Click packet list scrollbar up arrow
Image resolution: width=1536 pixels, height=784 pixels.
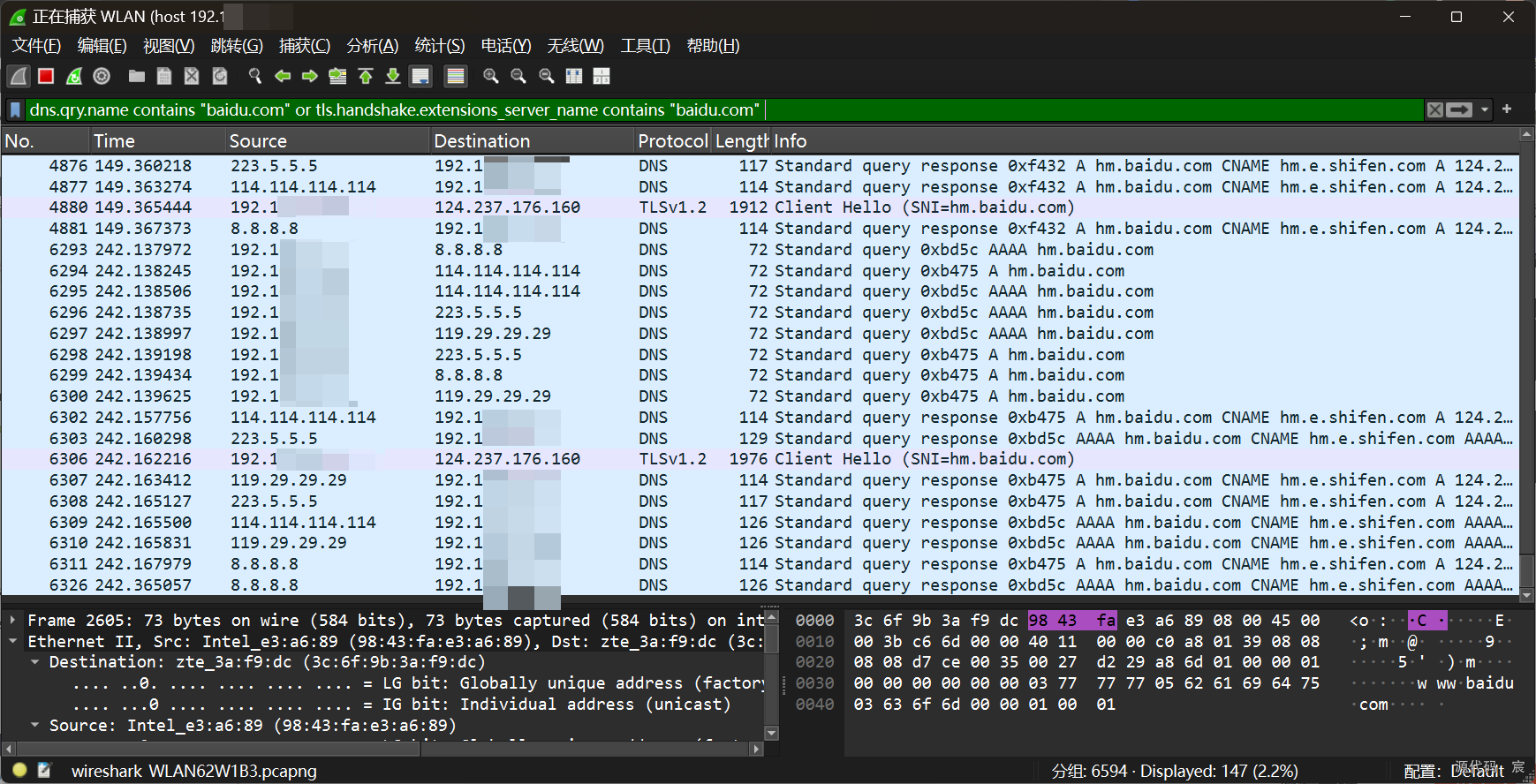[1526, 135]
